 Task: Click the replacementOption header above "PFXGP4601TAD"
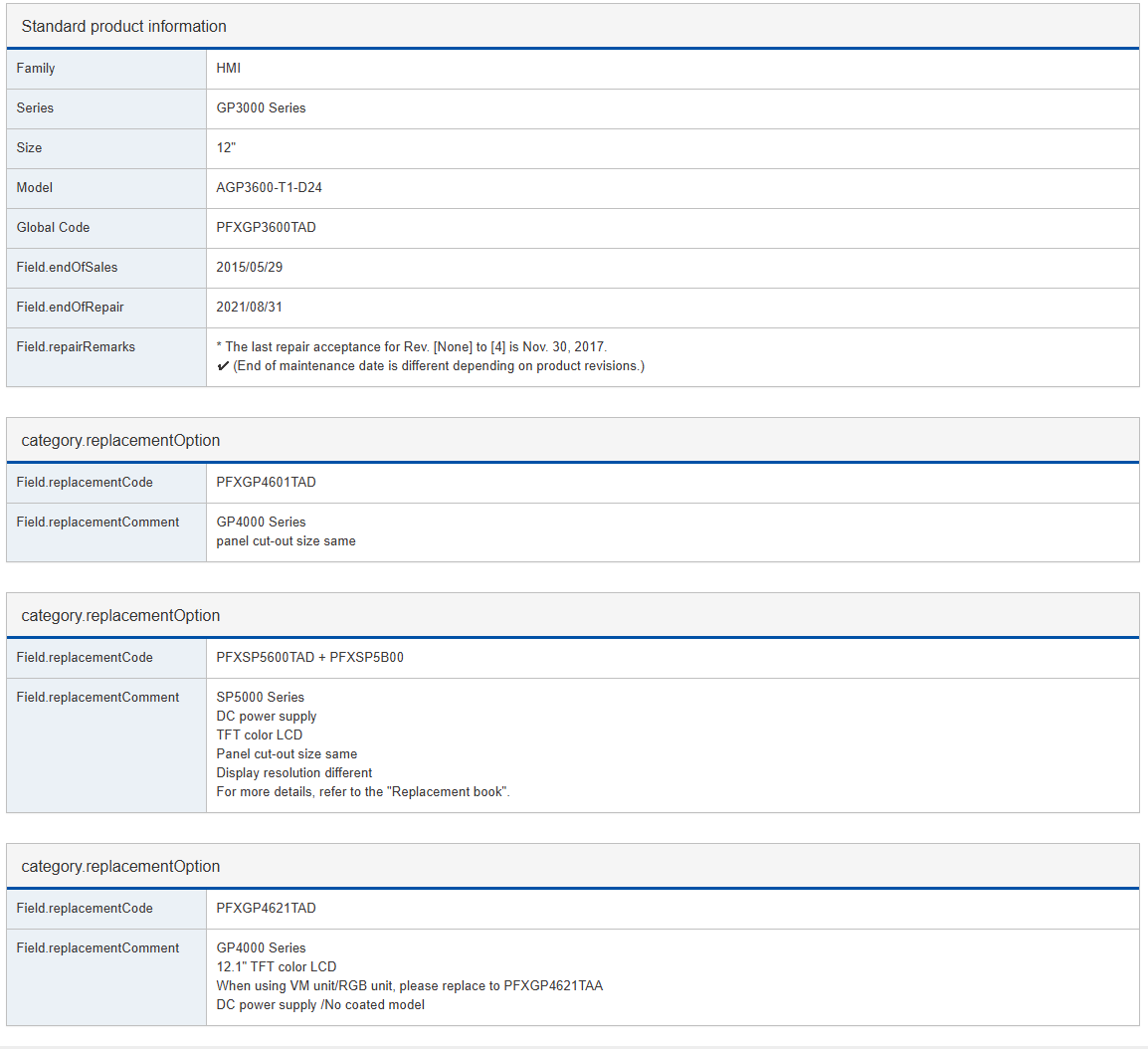[x=120, y=440]
